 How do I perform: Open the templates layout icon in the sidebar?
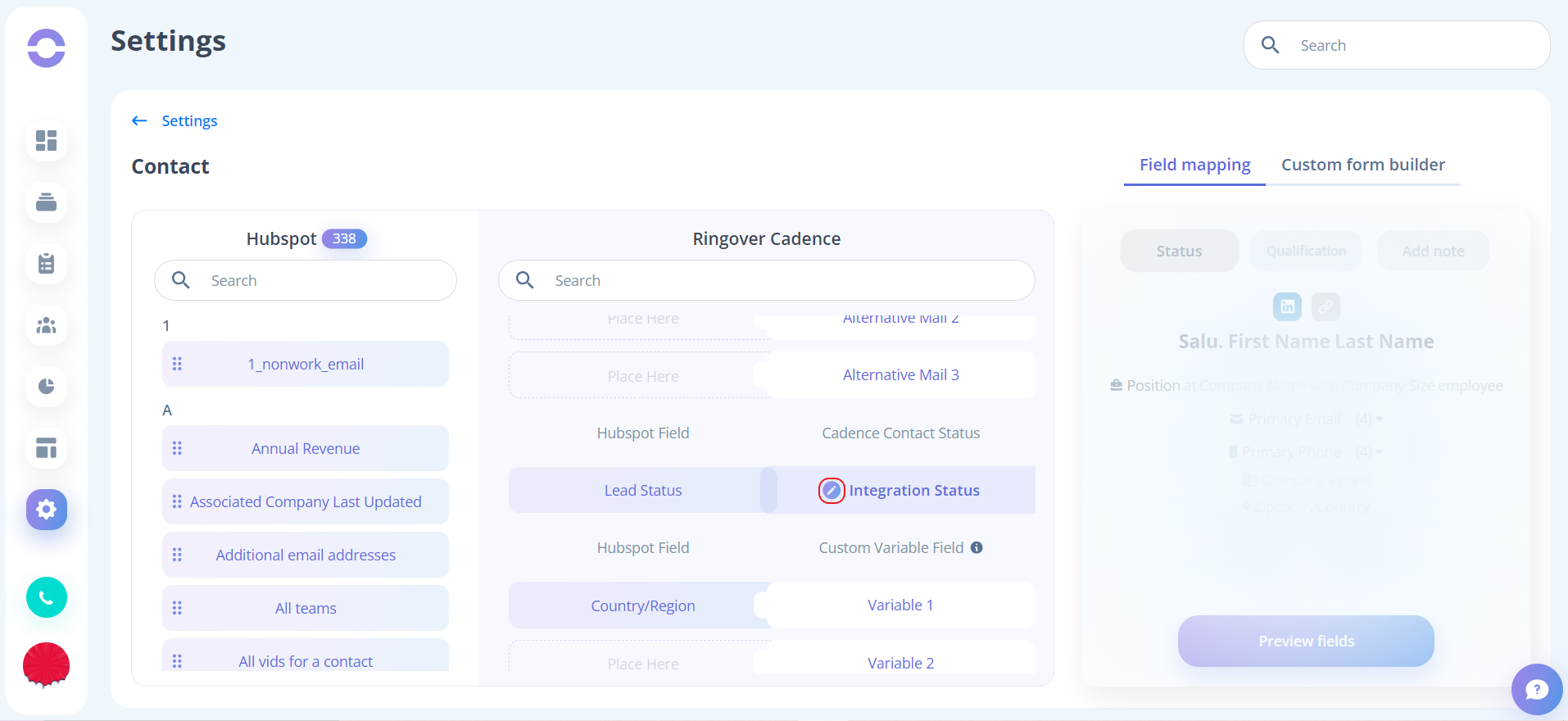pos(47,448)
